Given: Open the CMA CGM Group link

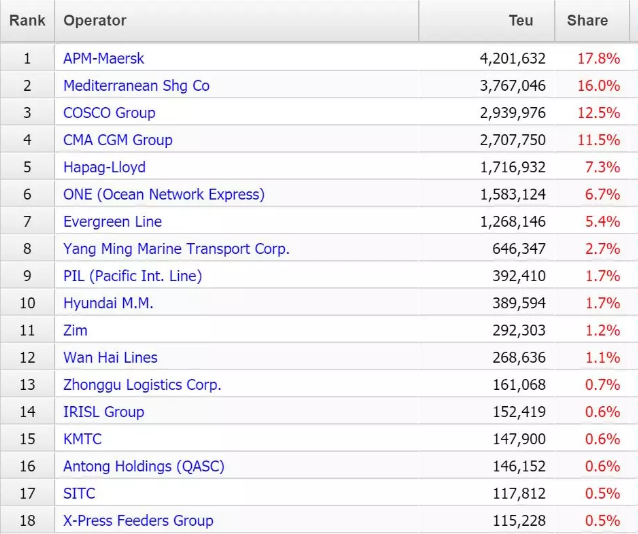Looking at the screenshot, I should (118, 140).
